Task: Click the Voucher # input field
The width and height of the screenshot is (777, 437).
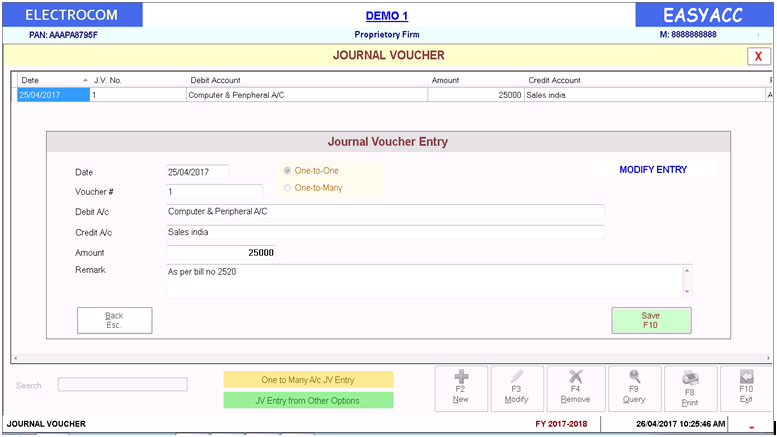Action: pyautogui.click(x=215, y=192)
